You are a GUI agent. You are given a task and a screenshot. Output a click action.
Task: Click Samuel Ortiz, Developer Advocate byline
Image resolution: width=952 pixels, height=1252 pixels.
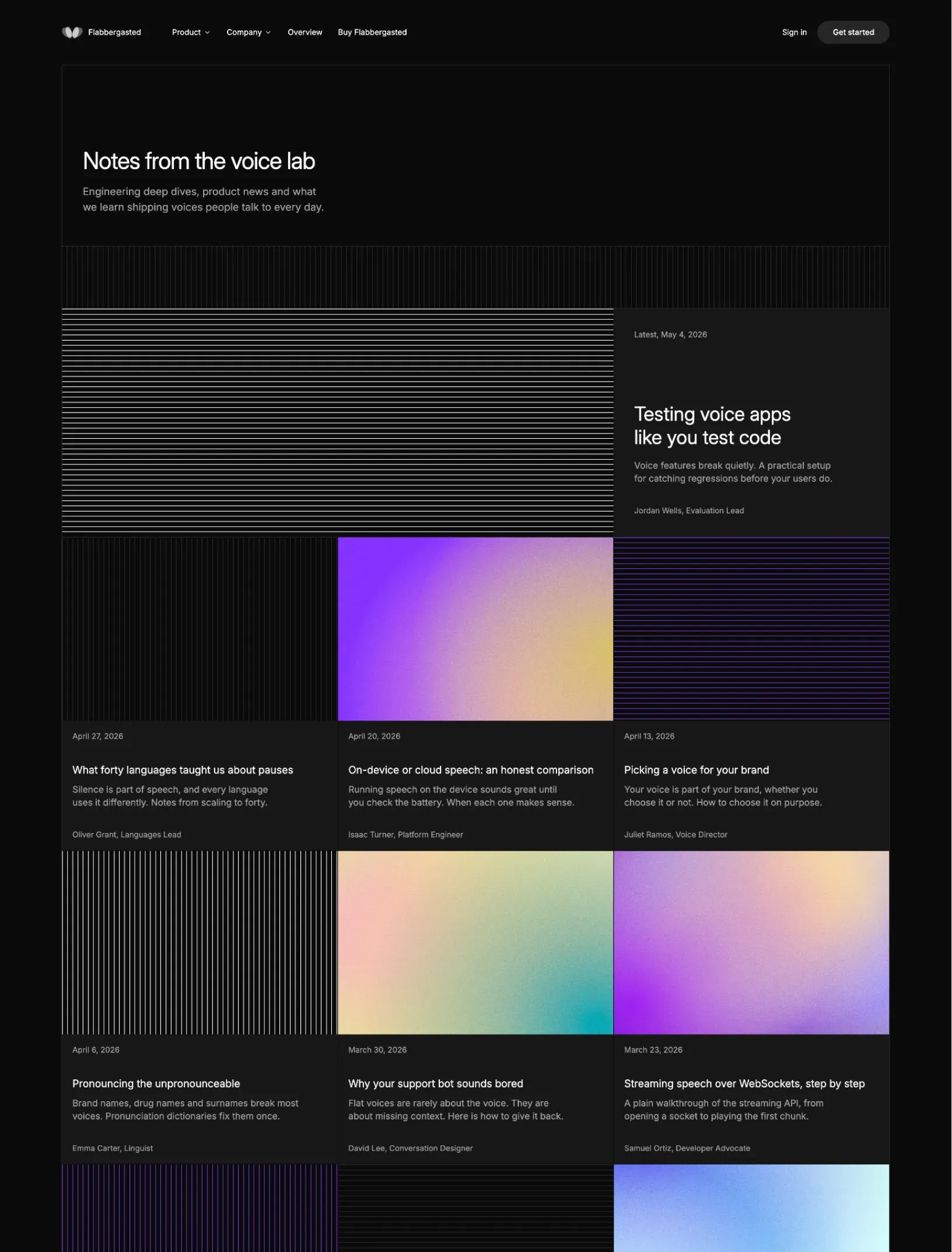[687, 1148]
